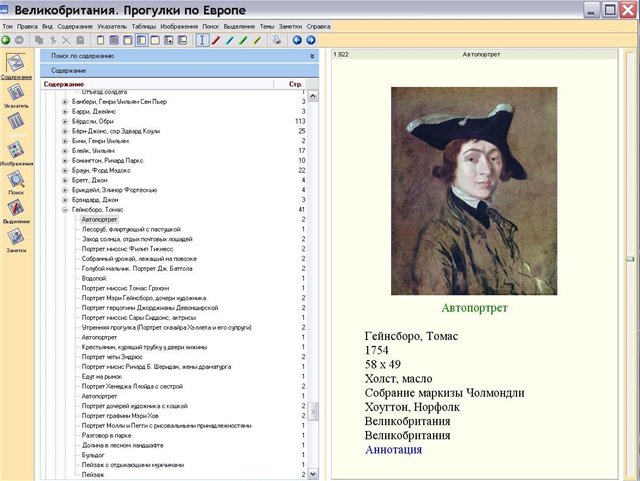Open the Заметки sidebar panel

(x=16, y=241)
